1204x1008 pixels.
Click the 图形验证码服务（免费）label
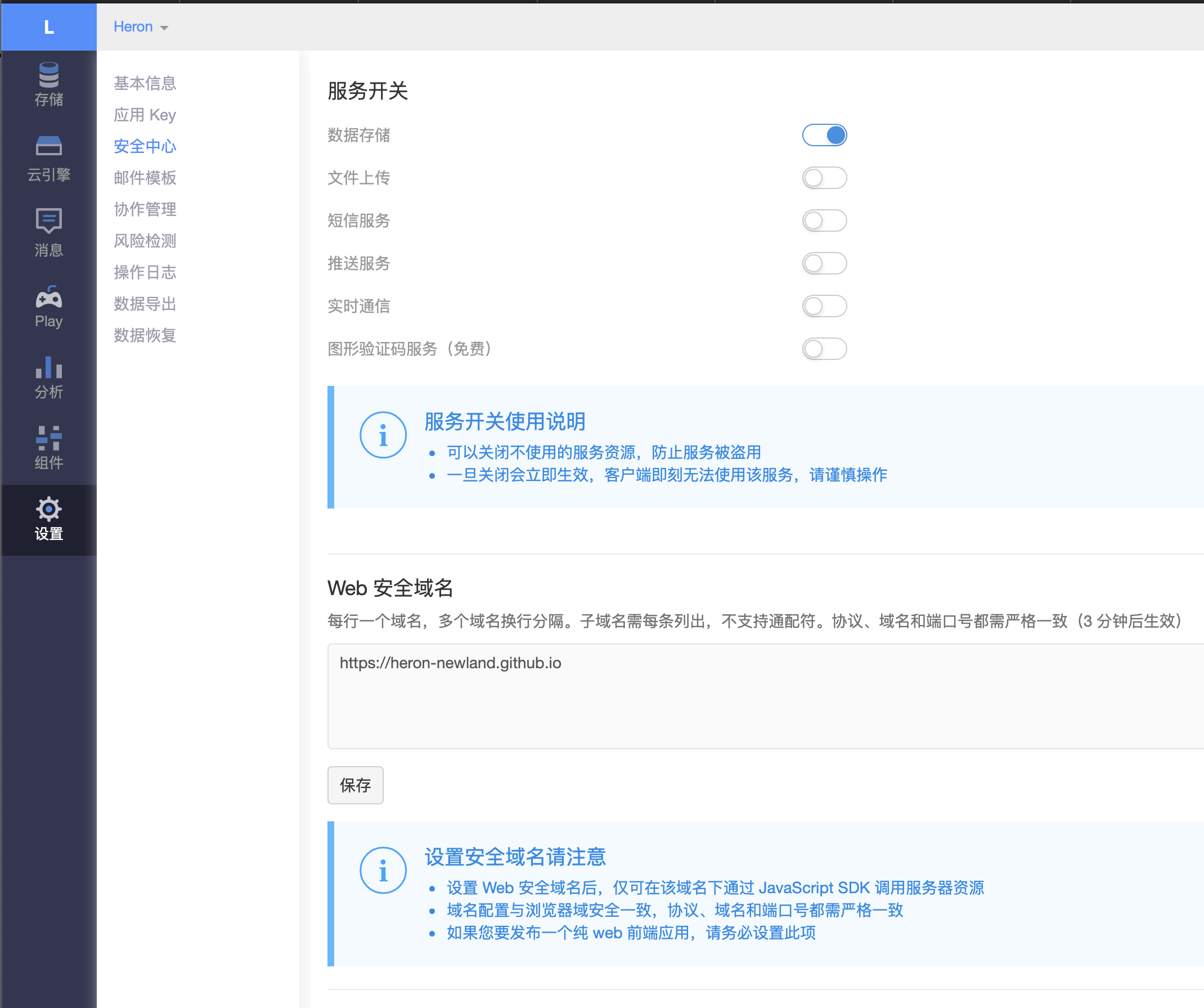pyautogui.click(x=411, y=349)
